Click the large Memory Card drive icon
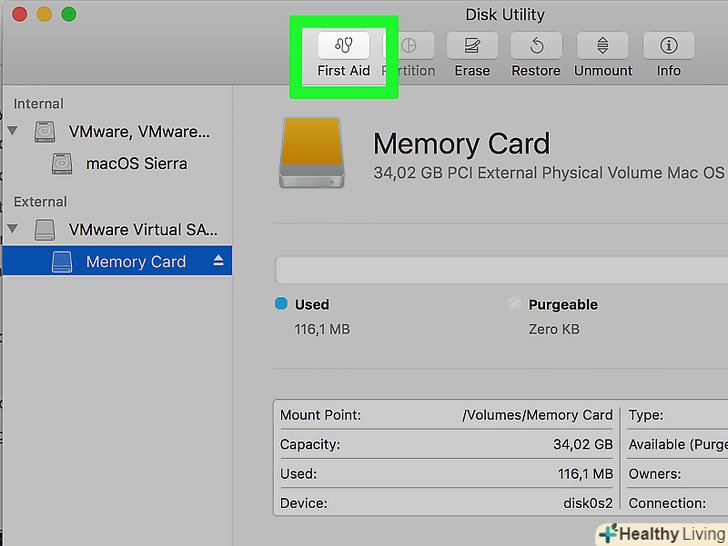The width and height of the screenshot is (728, 546). tap(310, 150)
